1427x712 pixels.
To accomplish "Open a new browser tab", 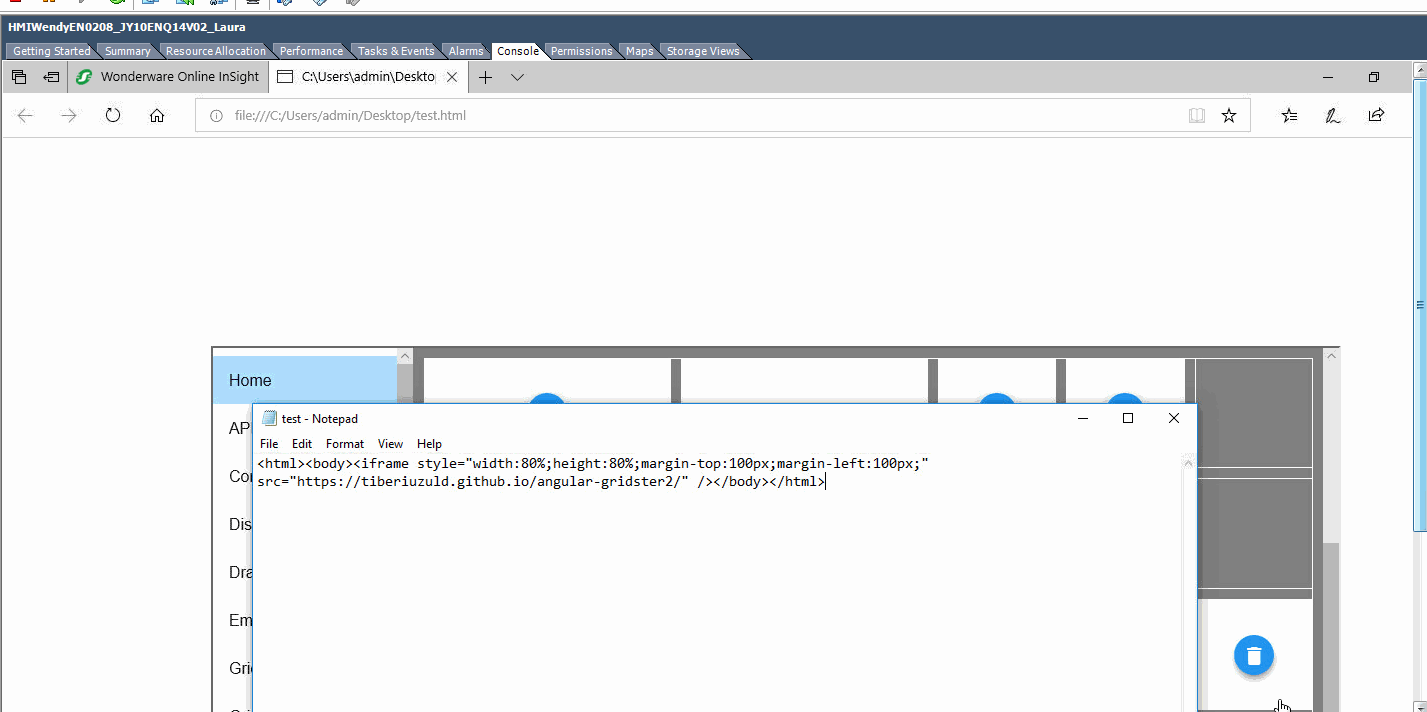I will click(485, 76).
